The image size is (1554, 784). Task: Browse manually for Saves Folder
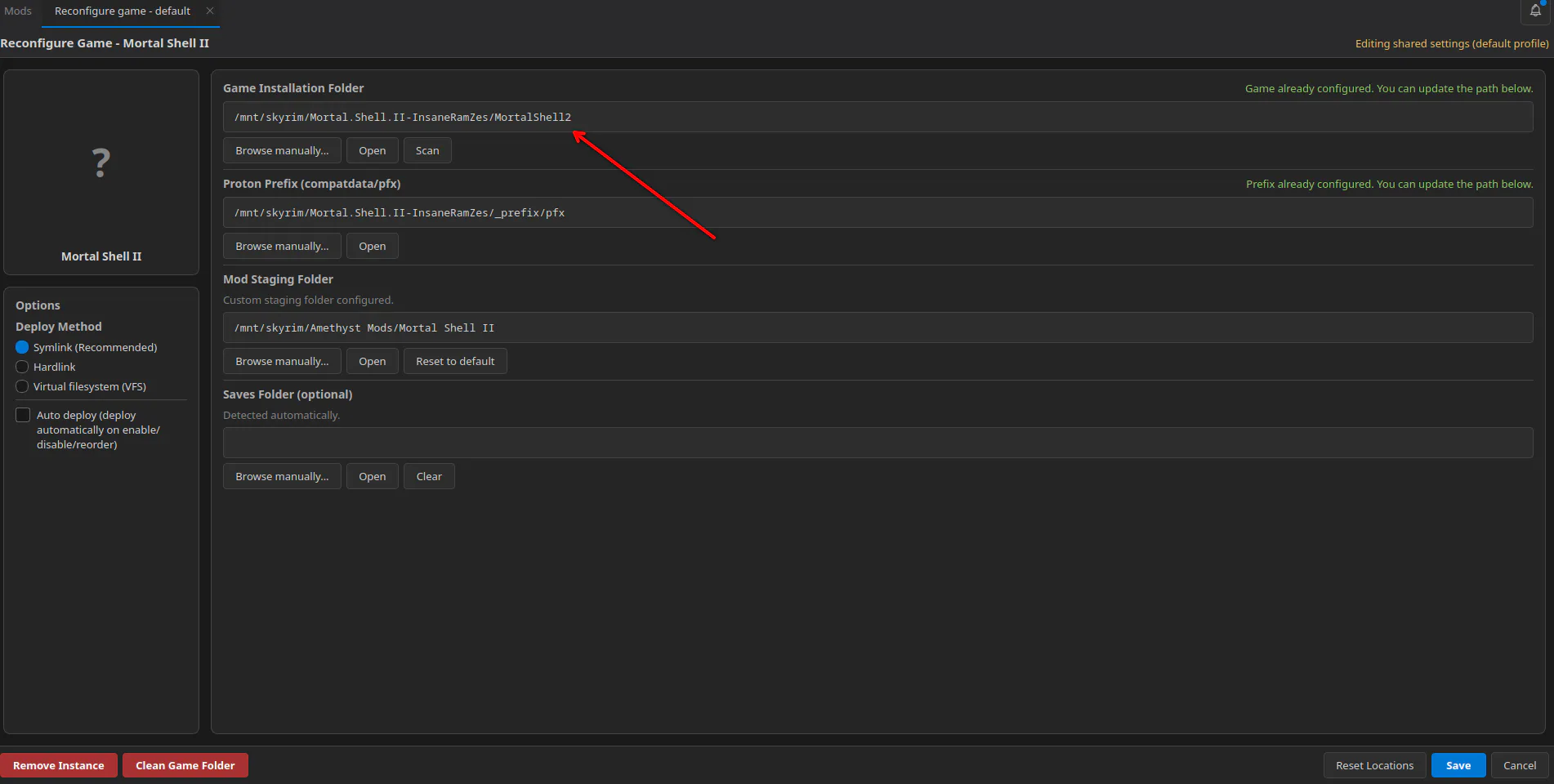coord(282,476)
